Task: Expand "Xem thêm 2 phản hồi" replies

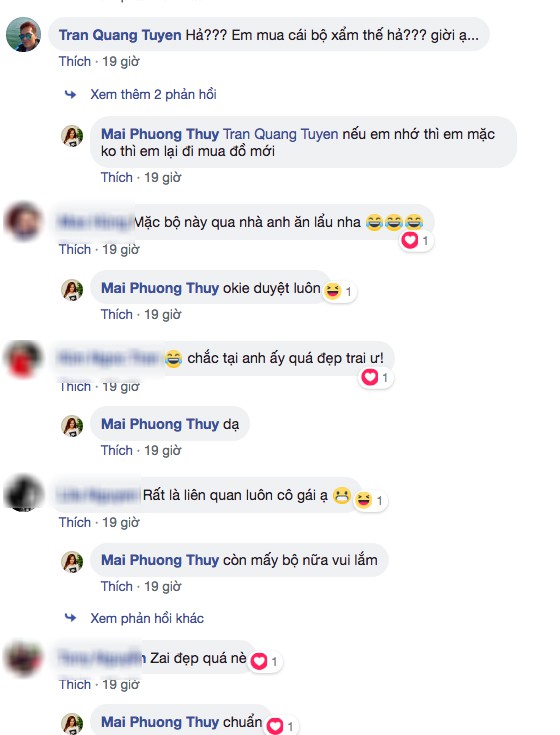Action: [153, 95]
